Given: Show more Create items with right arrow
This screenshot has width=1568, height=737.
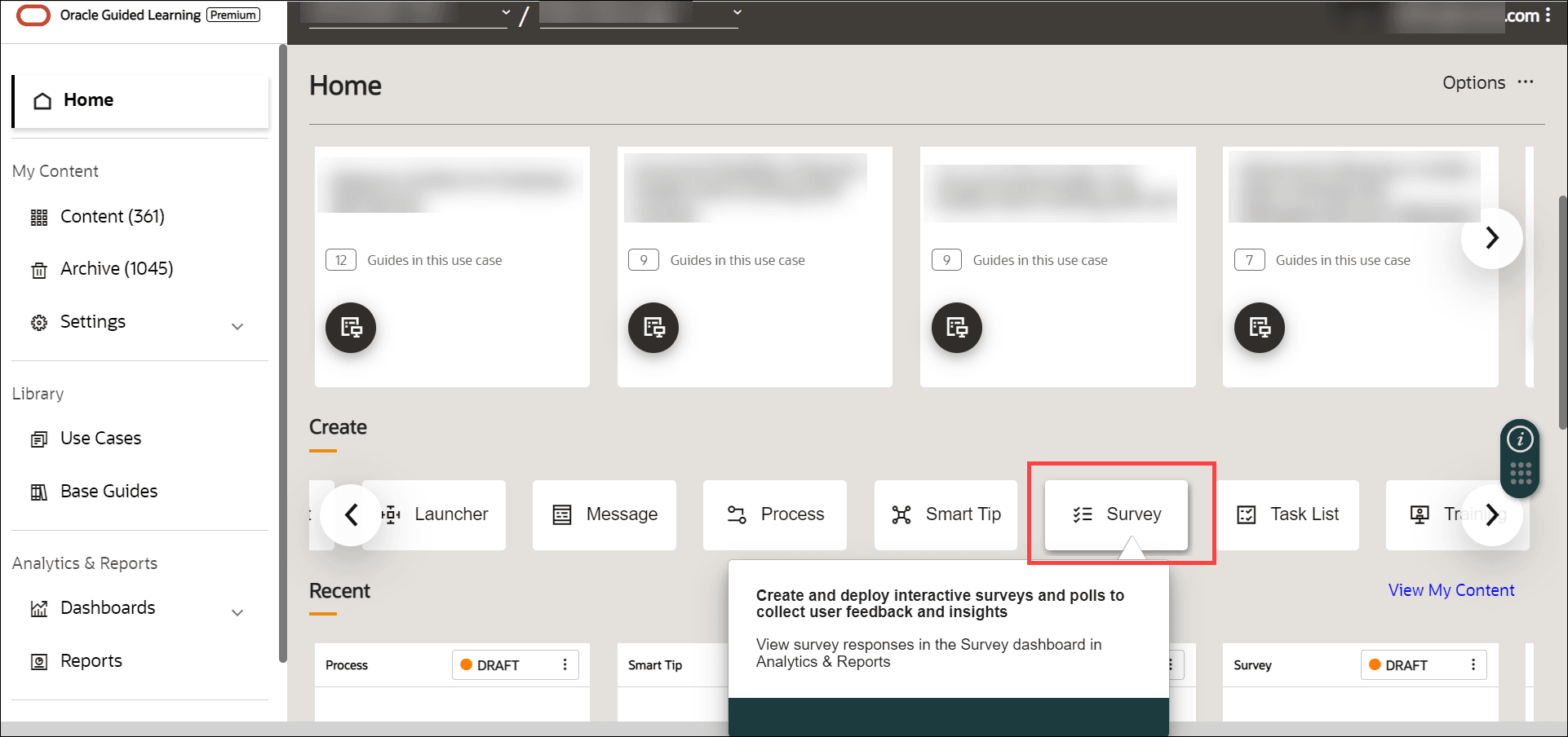Looking at the screenshot, I should (x=1492, y=515).
